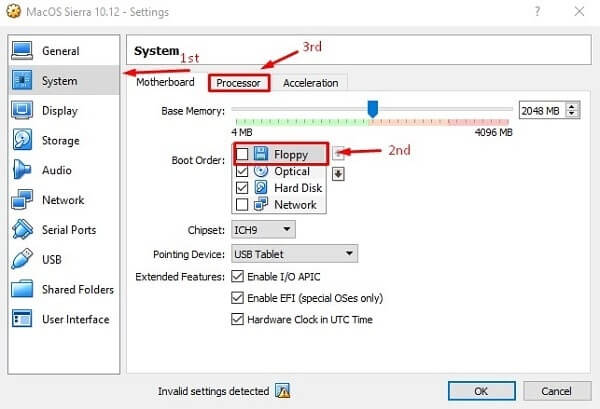This screenshot has width=600, height=409.
Task: Click the VirtualBox gear icon in title bar
Action: 14,11
